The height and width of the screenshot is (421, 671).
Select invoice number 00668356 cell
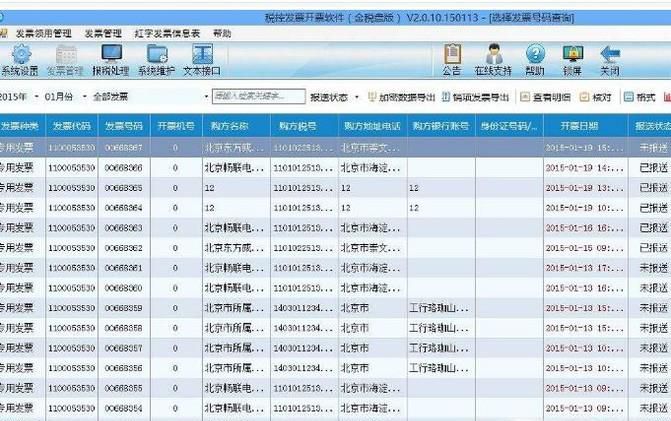tap(124, 368)
